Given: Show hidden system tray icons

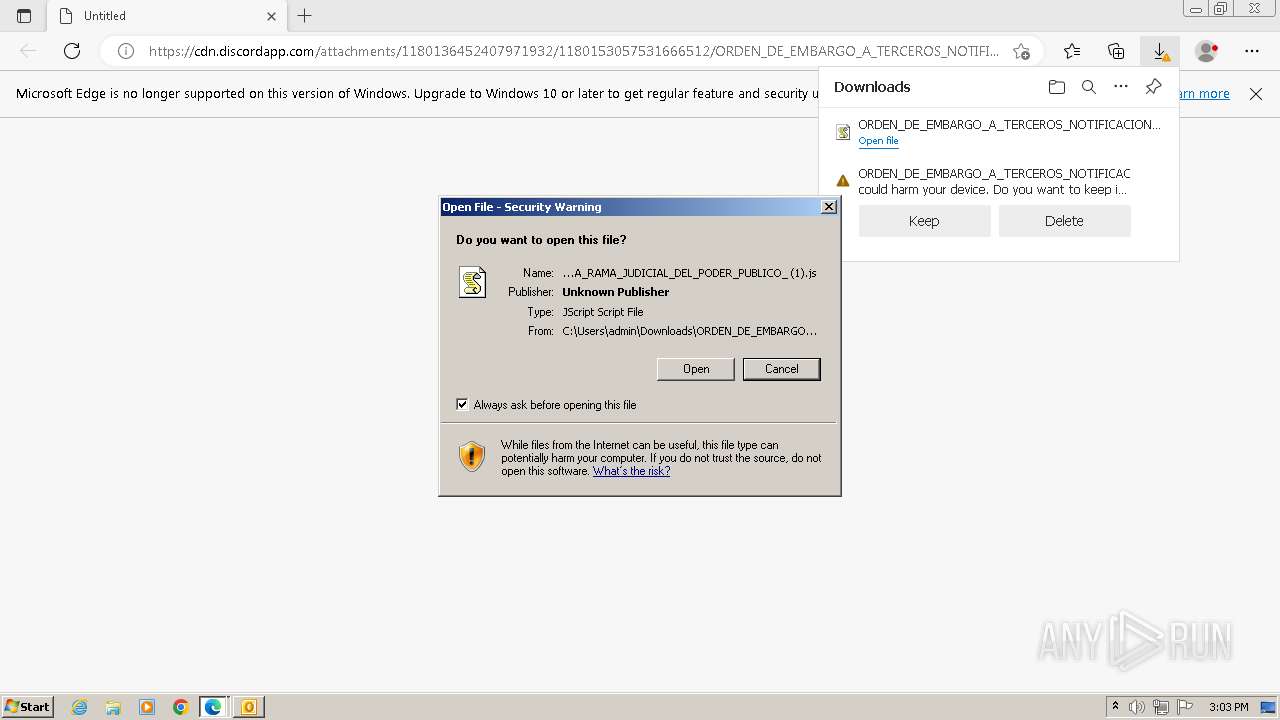Looking at the screenshot, I should click(1115, 707).
